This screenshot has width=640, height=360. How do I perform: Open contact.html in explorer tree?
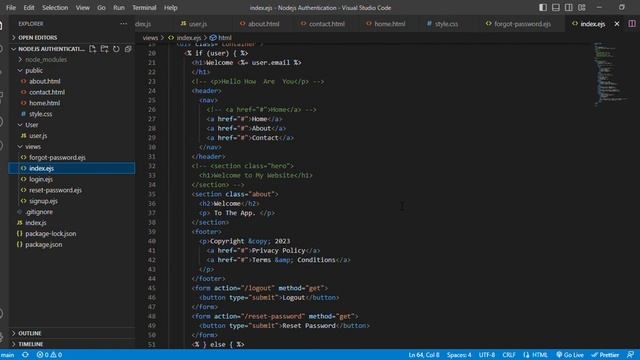click(47, 92)
